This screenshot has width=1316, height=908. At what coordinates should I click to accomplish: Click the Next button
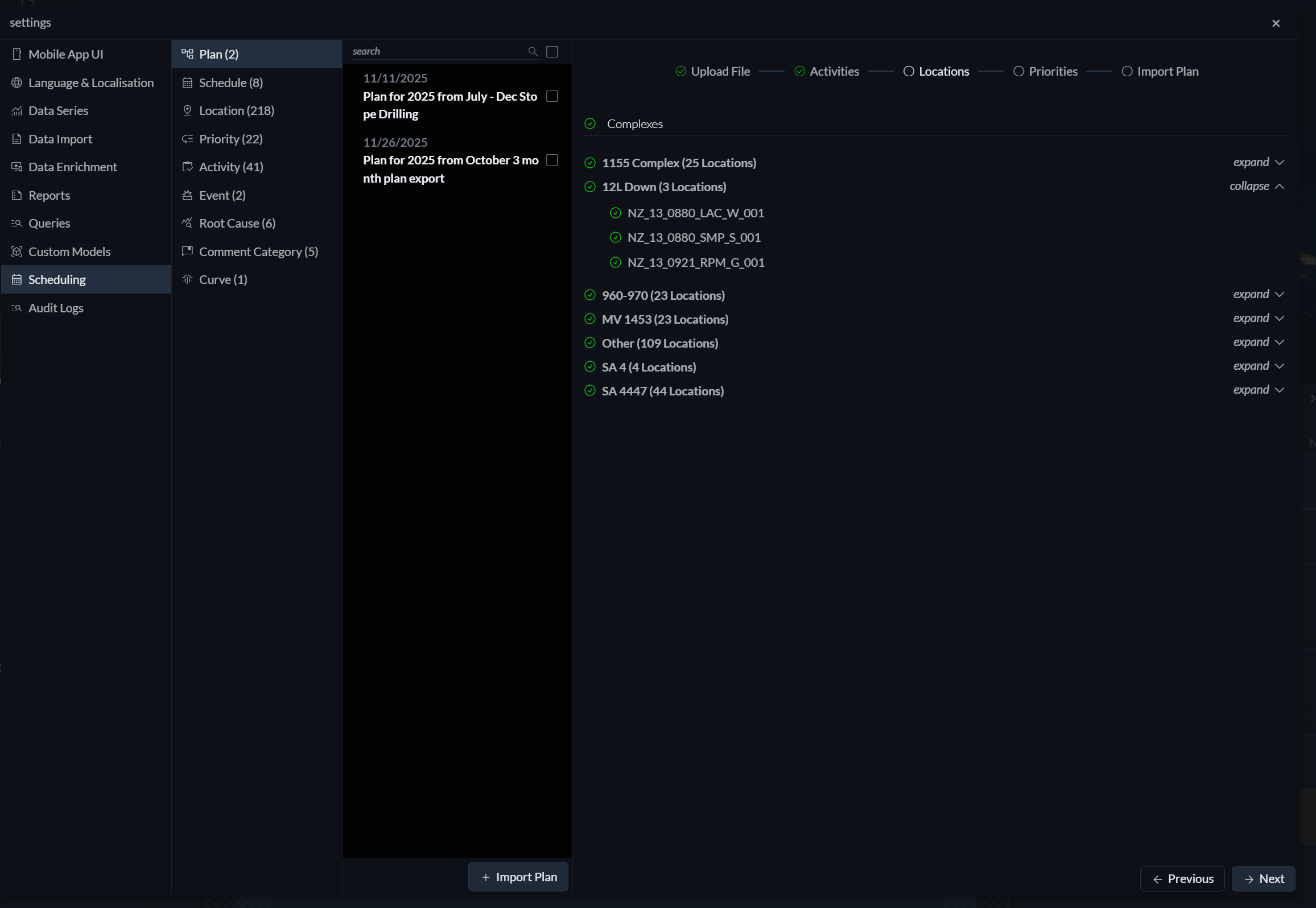click(x=1263, y=878)
